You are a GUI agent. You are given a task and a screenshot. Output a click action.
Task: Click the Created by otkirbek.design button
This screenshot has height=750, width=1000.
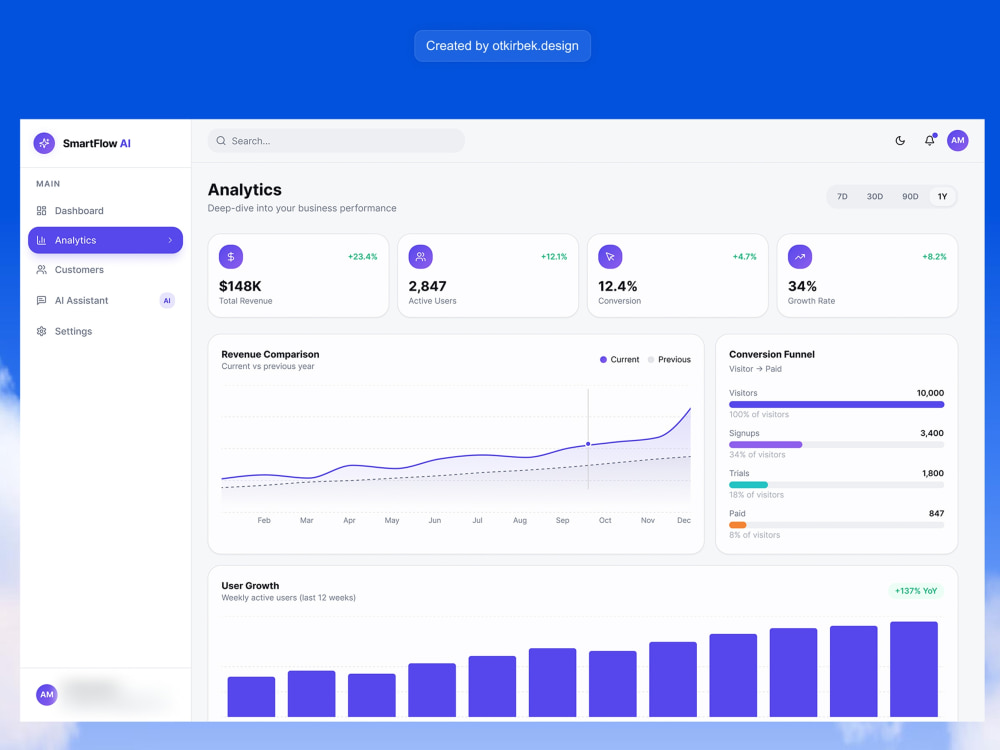(x=503, y=46)
